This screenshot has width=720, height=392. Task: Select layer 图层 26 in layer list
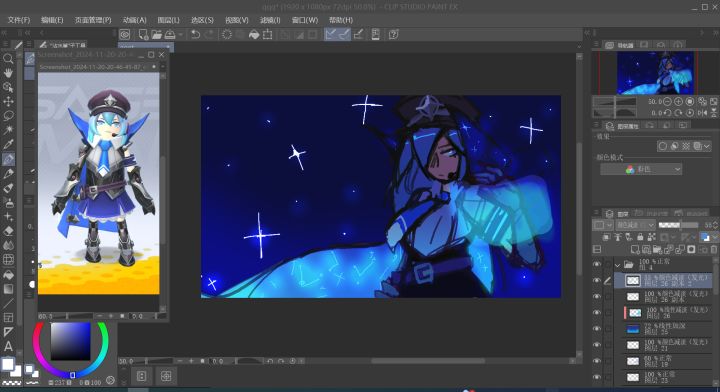[667, 313]
